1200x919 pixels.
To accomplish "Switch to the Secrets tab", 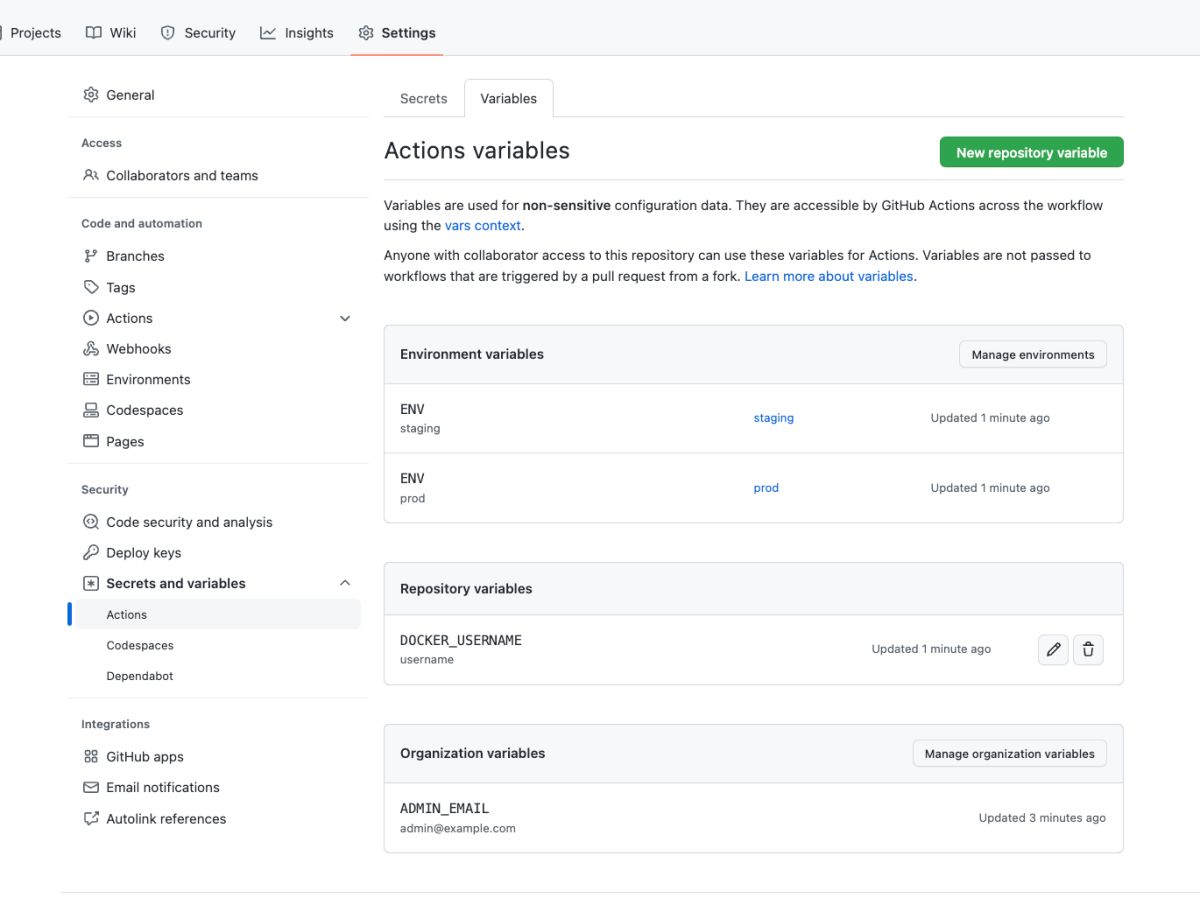I will click(x=424, y=98).
